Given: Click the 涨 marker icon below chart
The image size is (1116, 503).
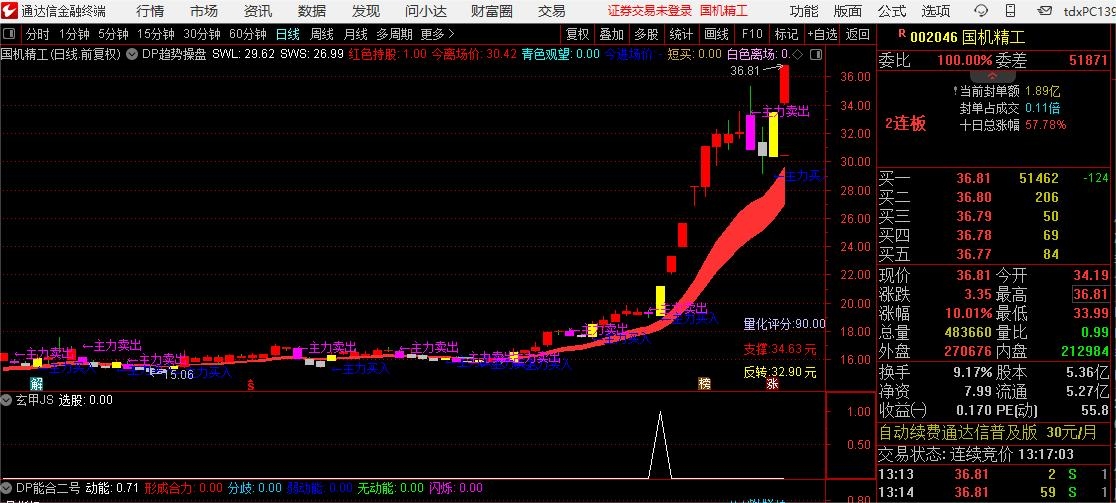Looking at the screenshot, I should [x=772, y=384].
